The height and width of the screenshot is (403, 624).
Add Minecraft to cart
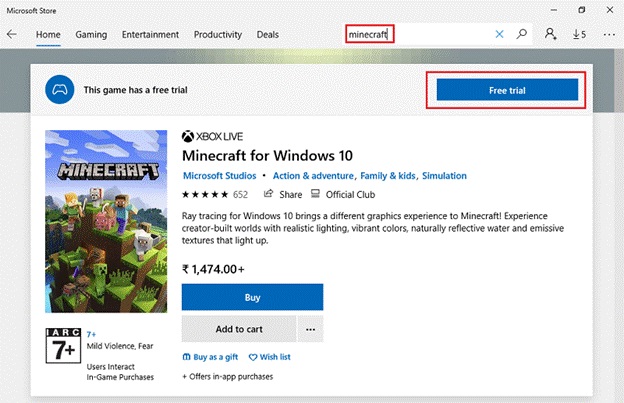[239, 329]
